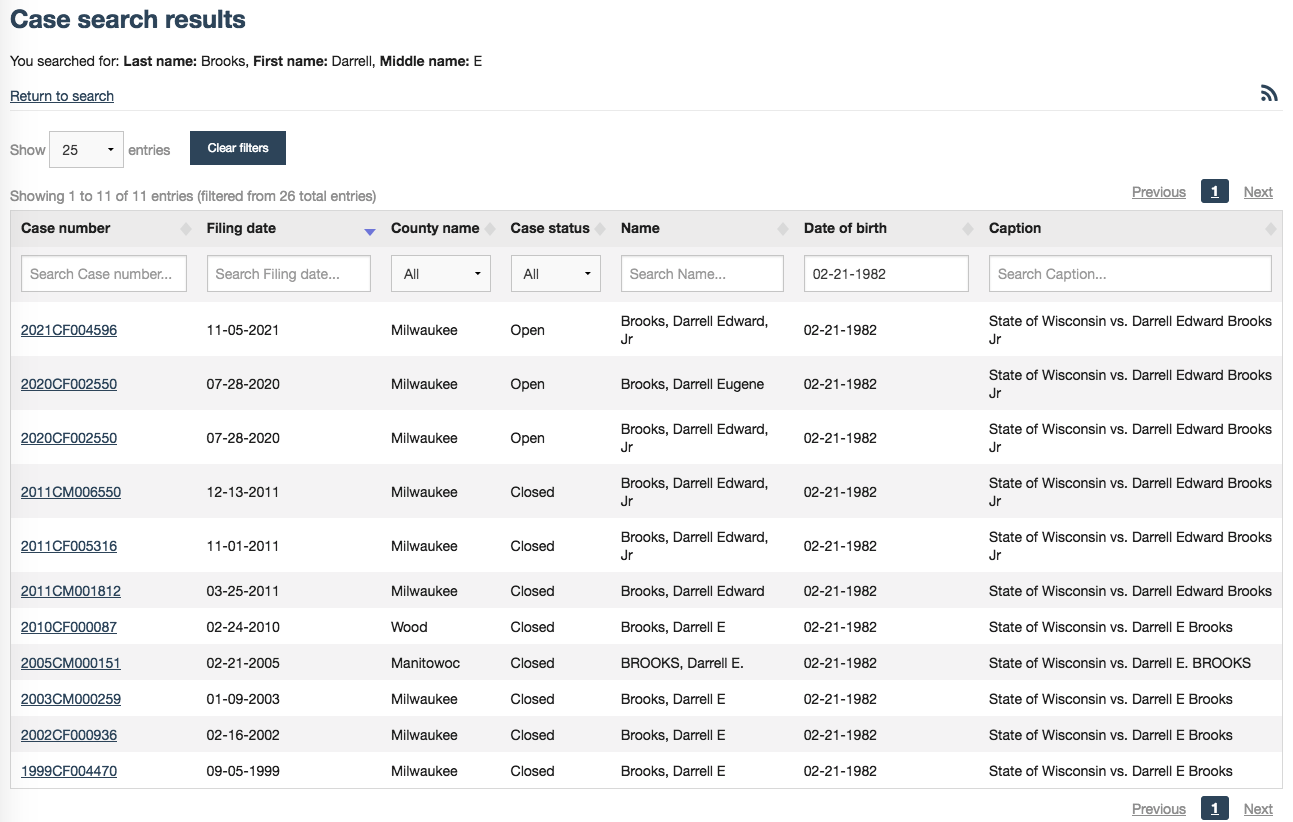Click the Filing date column header
Image resolution: width=1293 pixels, height=822 pixels.
click(x=241, y=228)
